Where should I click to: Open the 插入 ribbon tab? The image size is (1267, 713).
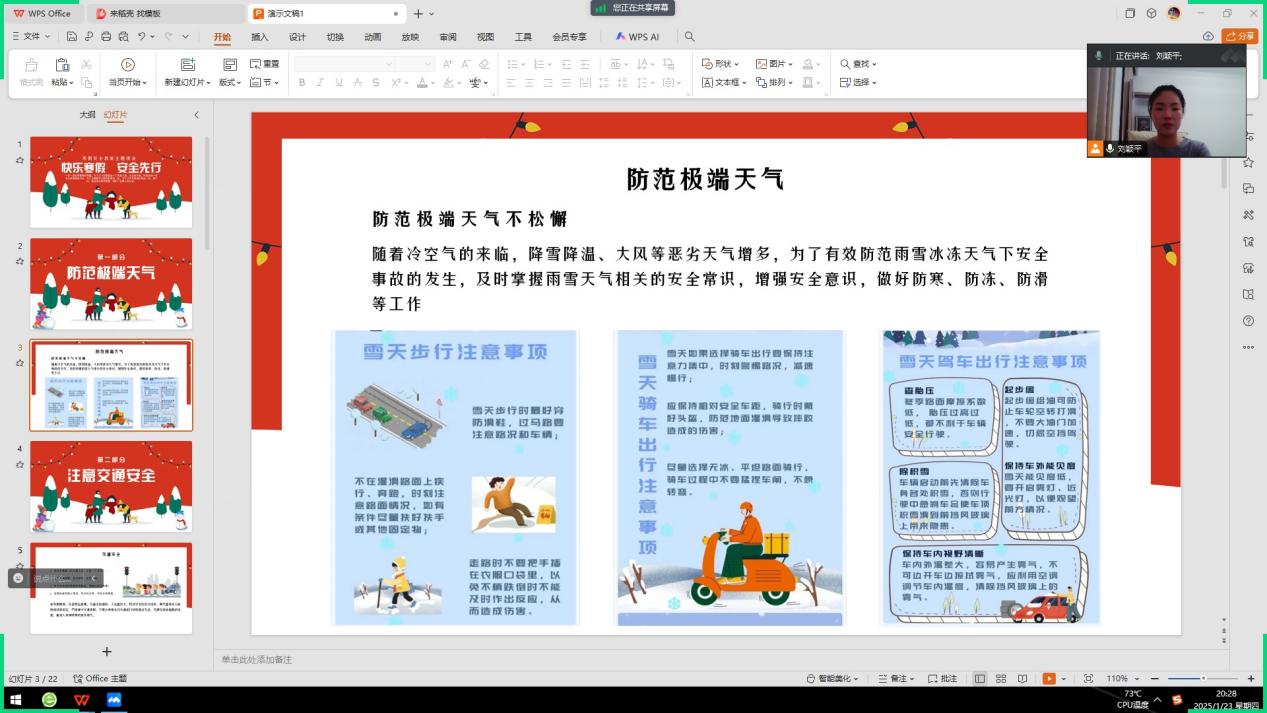(x=259, y=37)
